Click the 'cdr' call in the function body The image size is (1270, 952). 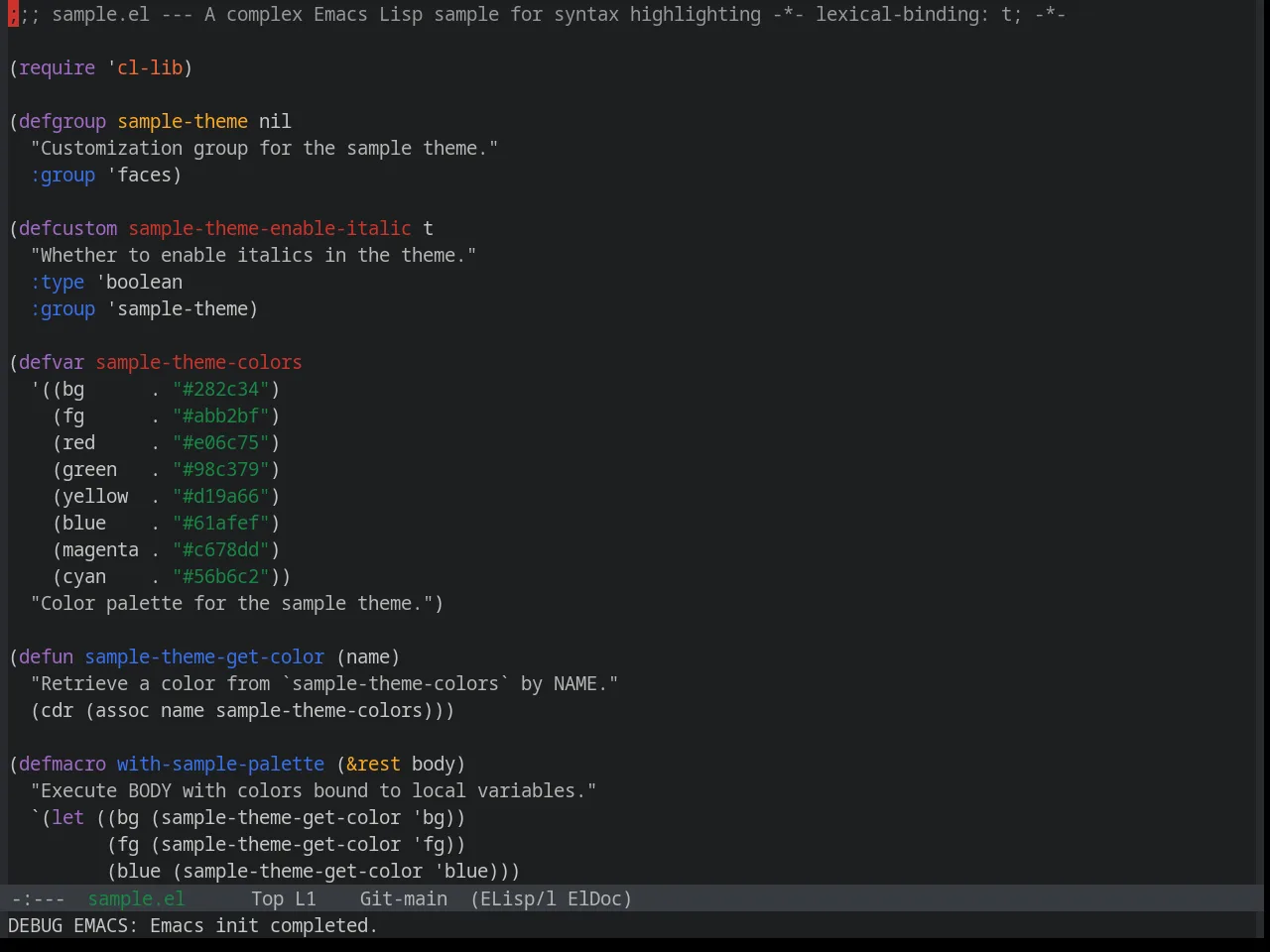[x=58, y=710]
